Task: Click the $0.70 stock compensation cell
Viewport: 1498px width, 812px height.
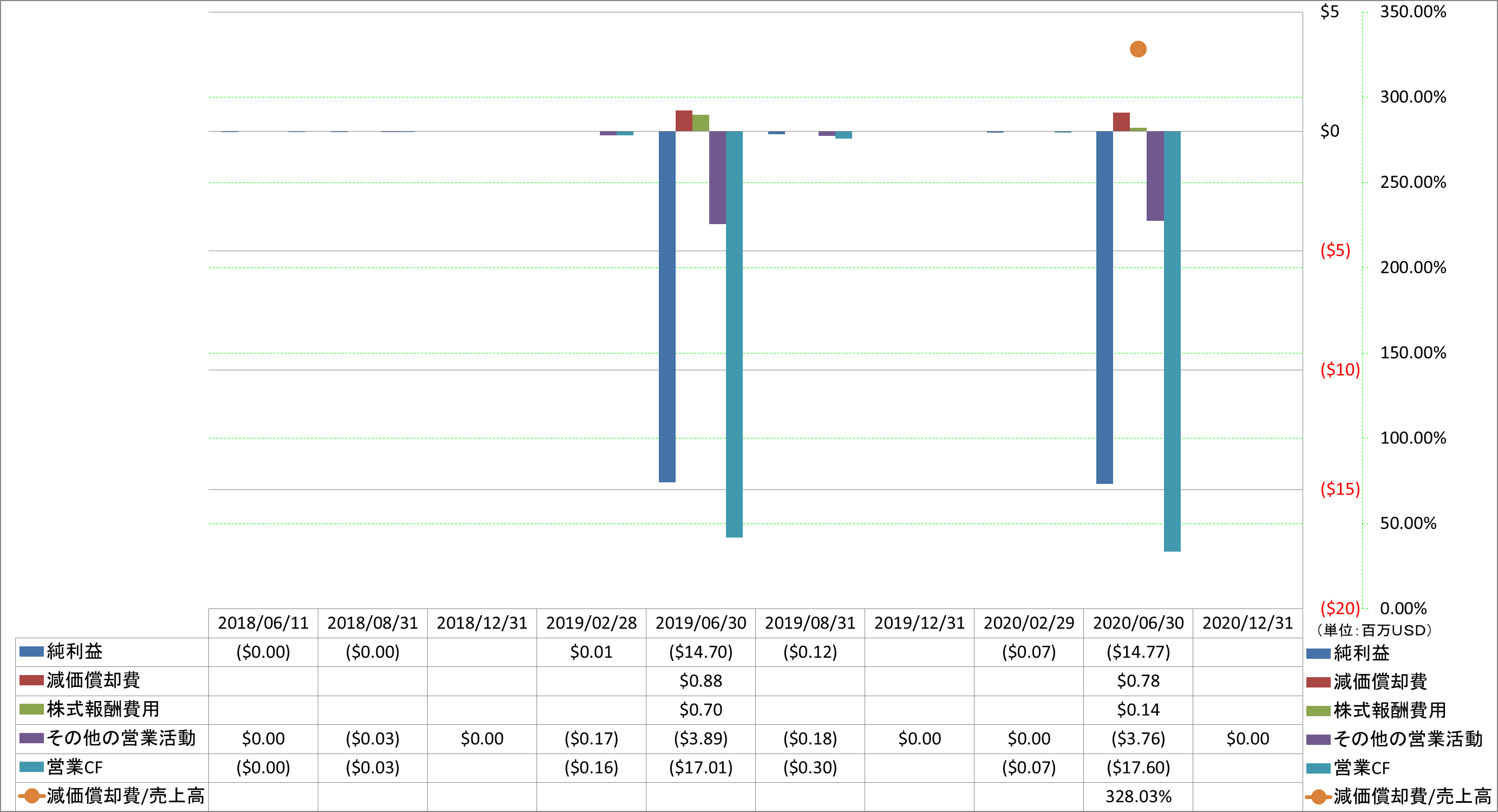Action: tap(701, 710)
